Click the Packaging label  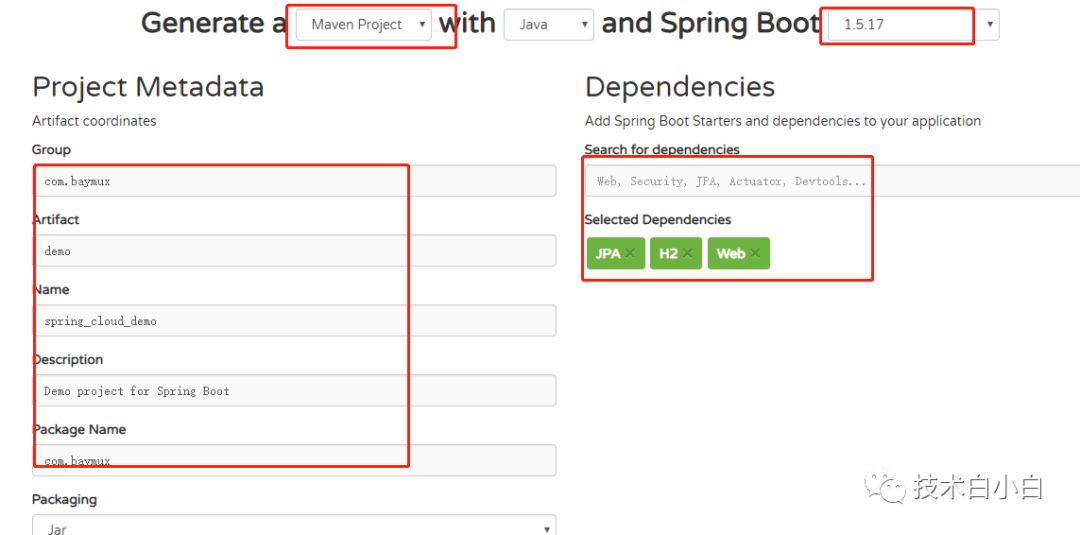(64, 499)
